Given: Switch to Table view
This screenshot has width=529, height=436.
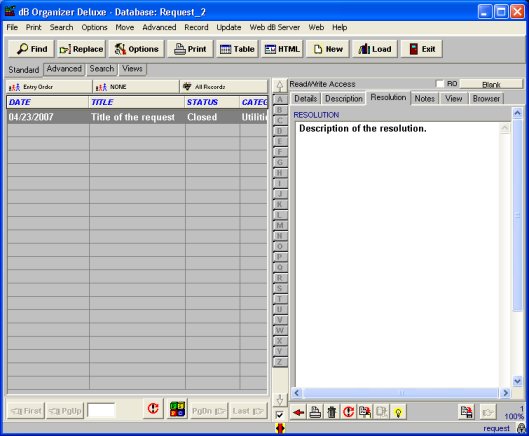Looking at the screenshot, I should [x=237, y=49].
